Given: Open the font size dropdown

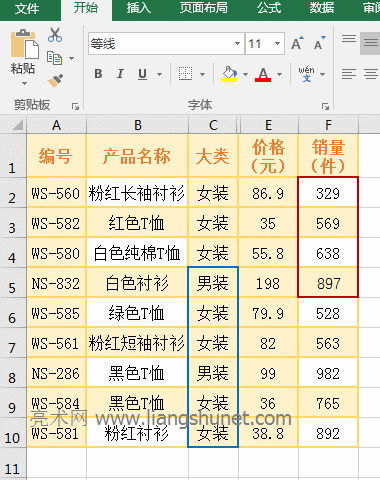Looking at the screenshot, I should pos(277,43).
